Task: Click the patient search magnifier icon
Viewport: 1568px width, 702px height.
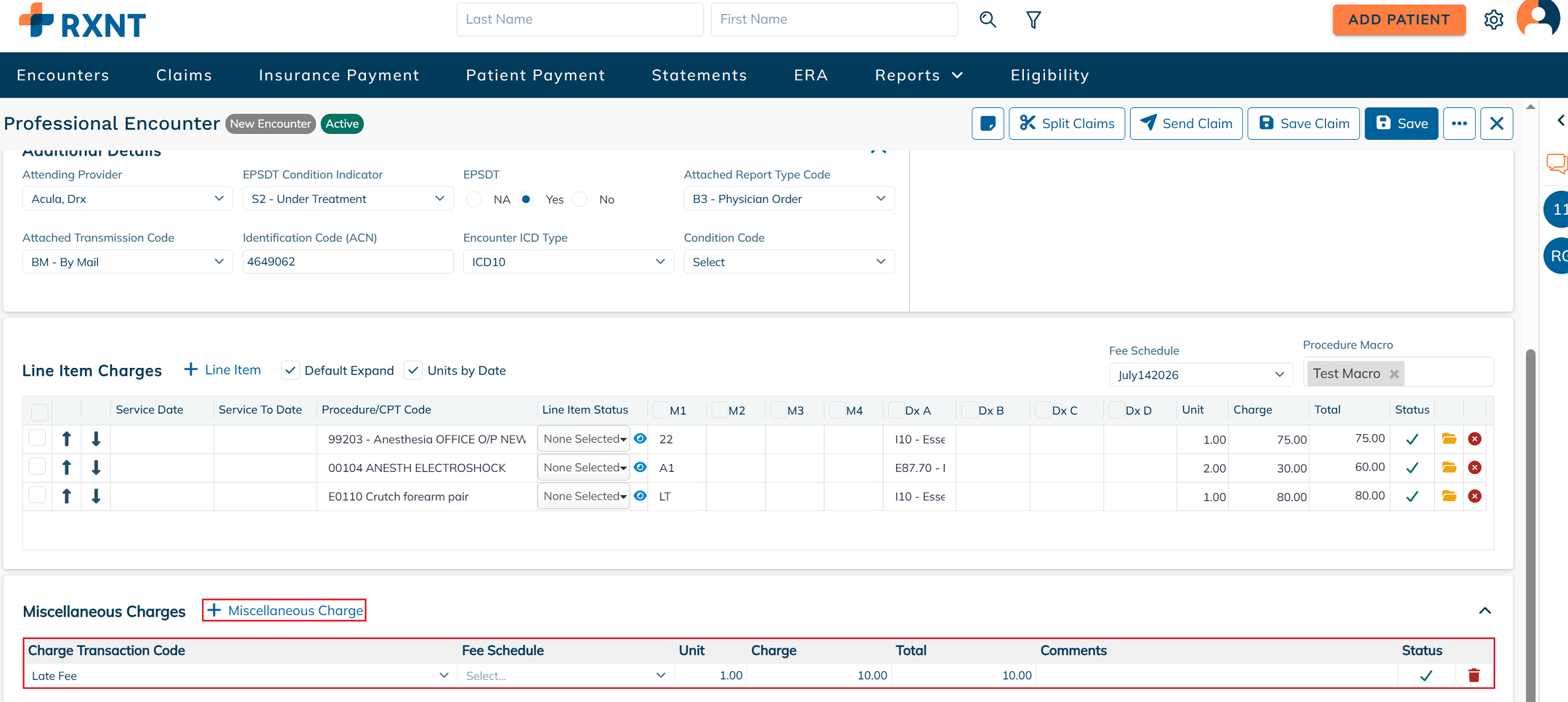Action: [987, 20]
